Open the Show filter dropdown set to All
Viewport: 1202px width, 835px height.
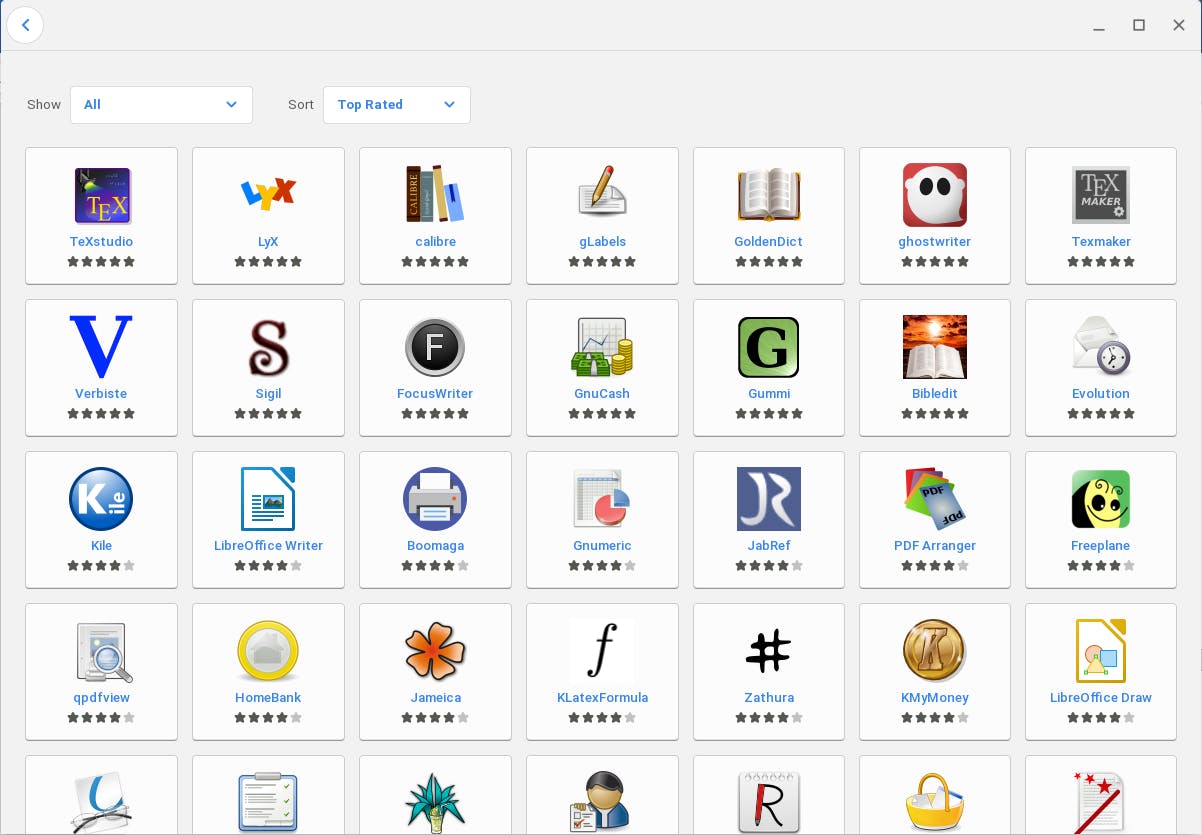click(x=161, y=105)
